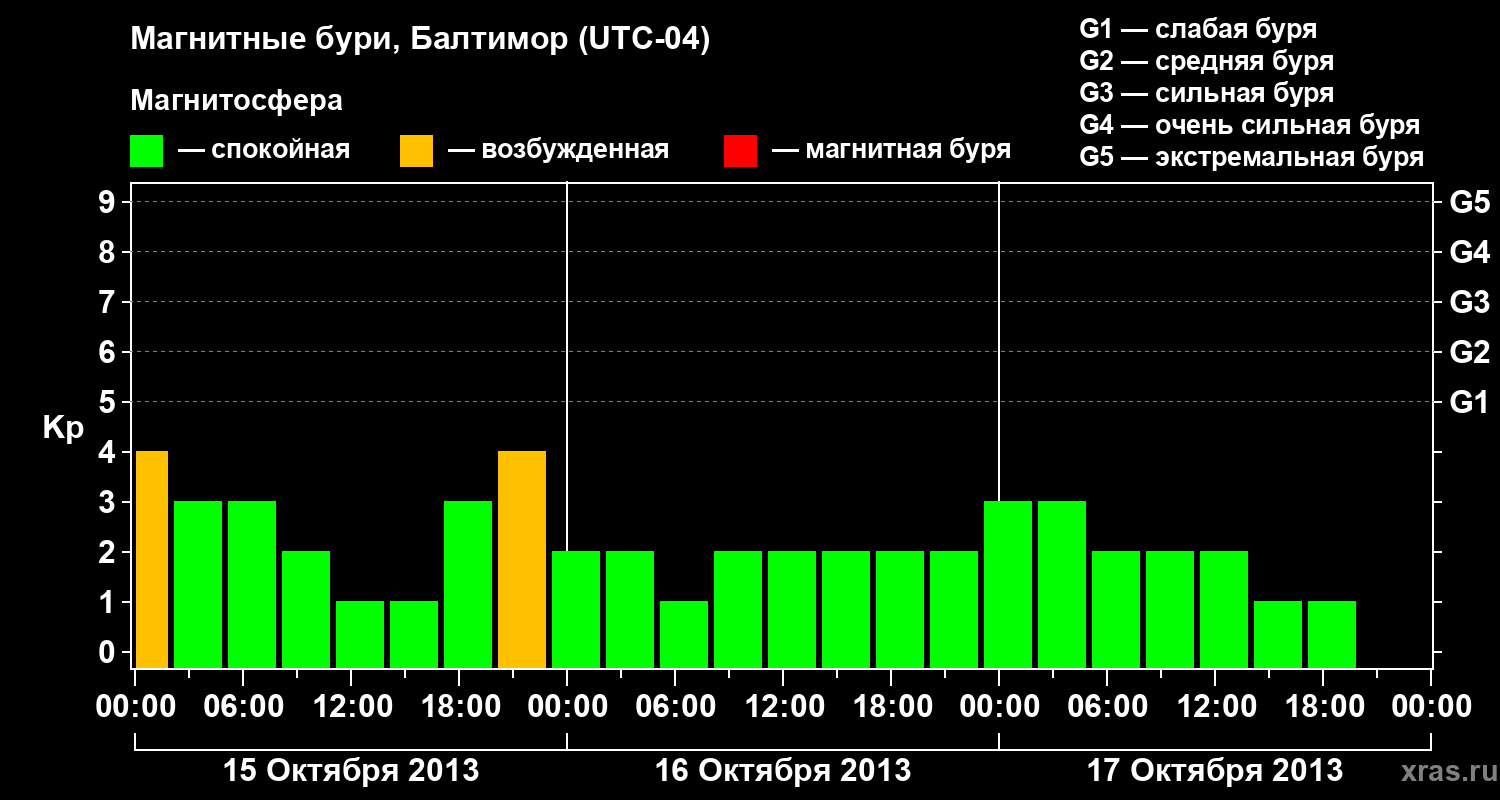Viewport: 1500px width, 800px height.
Task: Click the orange 'возбужденная' legend swatch
Action: pyautogui.click(x=416, y=151)
